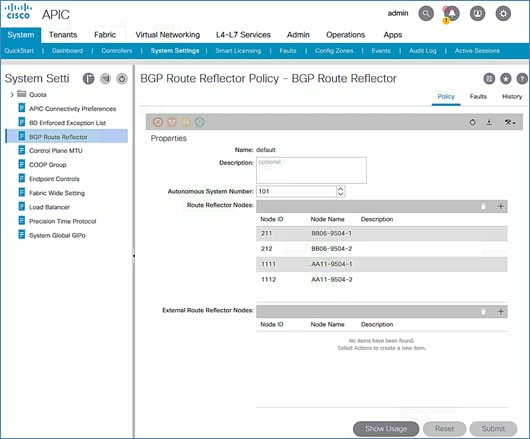Add an External Route Reflector node with plus
The height and width of the screenshot is (439, 530).
501,311
